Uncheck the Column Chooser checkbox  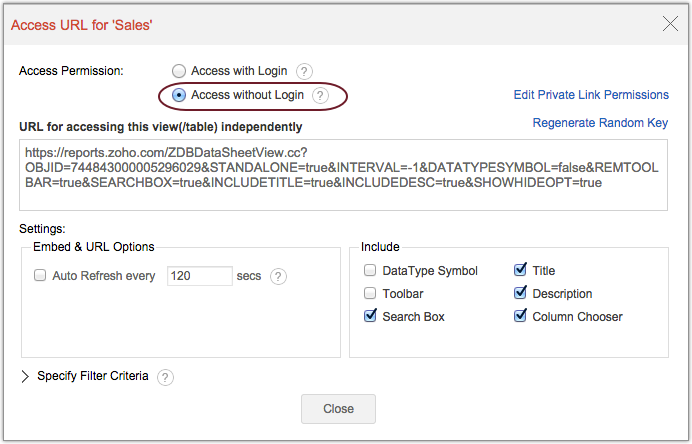520,316
